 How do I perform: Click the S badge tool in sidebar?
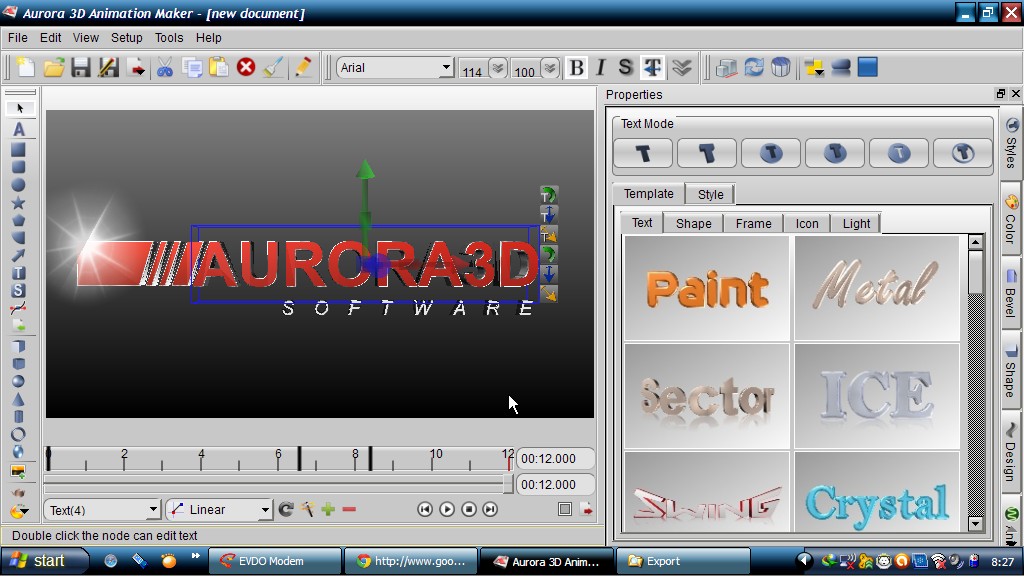click(18, 291)
